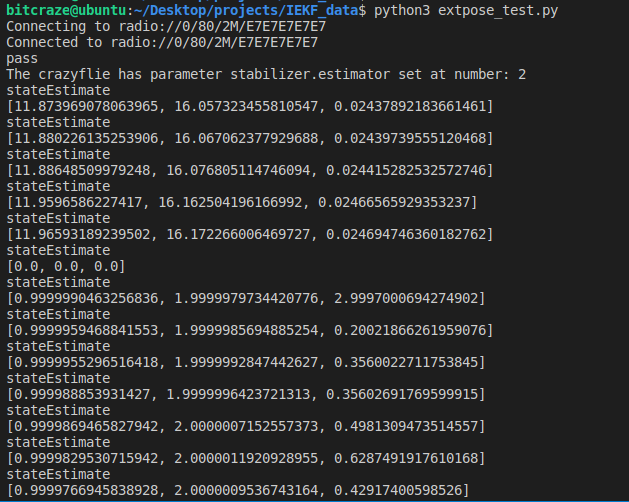Click the line ending with 0.20021866261959076

[x=249, y=330]
